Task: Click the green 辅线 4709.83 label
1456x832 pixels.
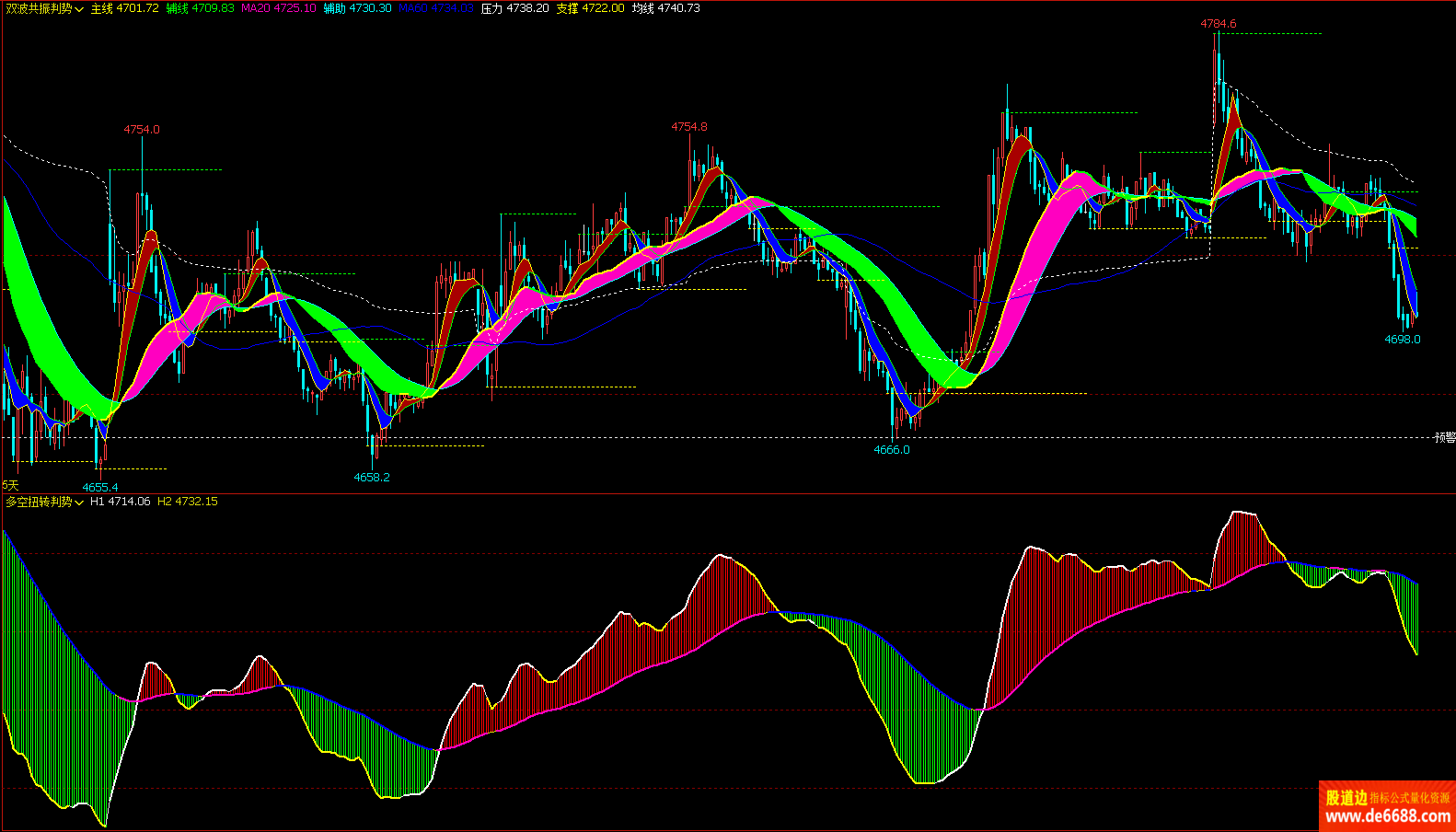Action: coord(200,8)
